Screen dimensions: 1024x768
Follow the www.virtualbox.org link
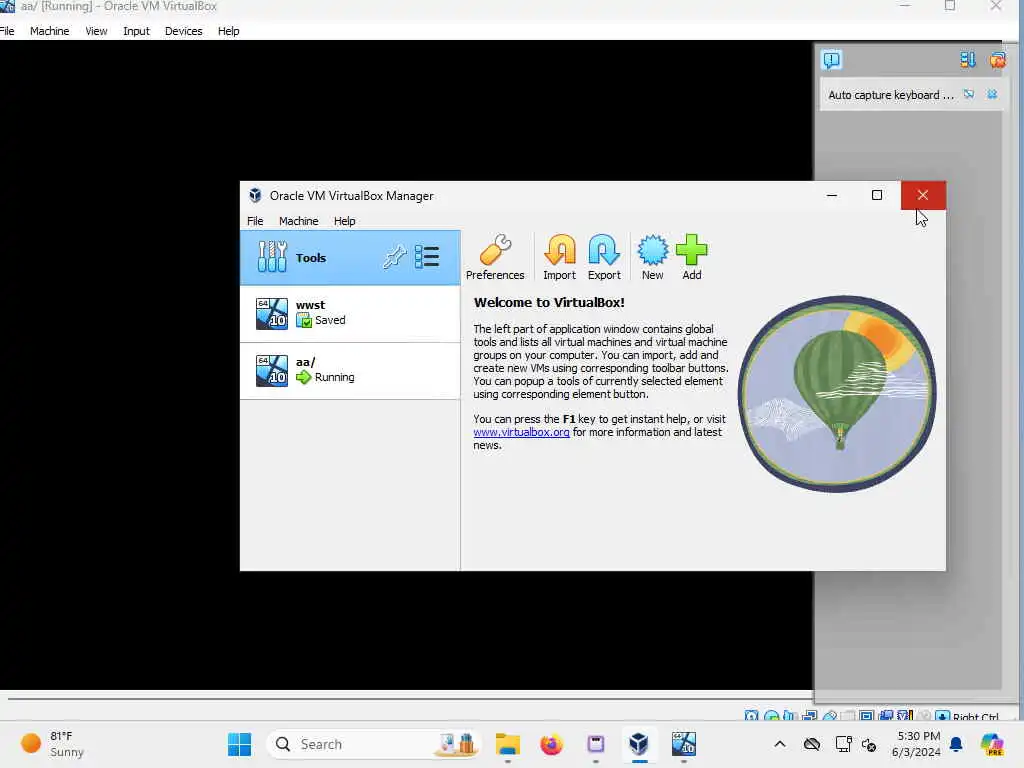coord(521,432)
